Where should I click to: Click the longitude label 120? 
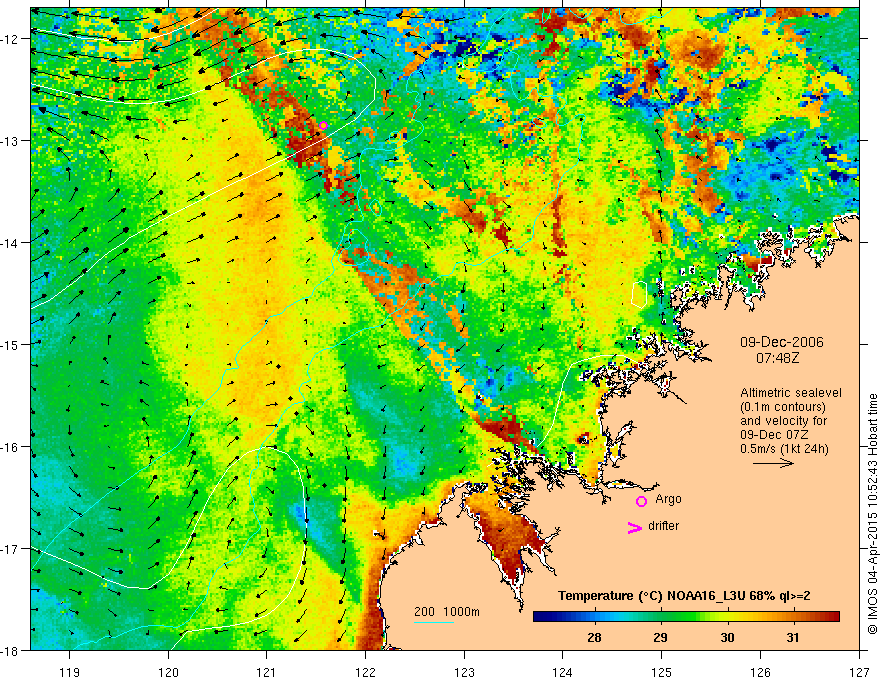(168, 672)
